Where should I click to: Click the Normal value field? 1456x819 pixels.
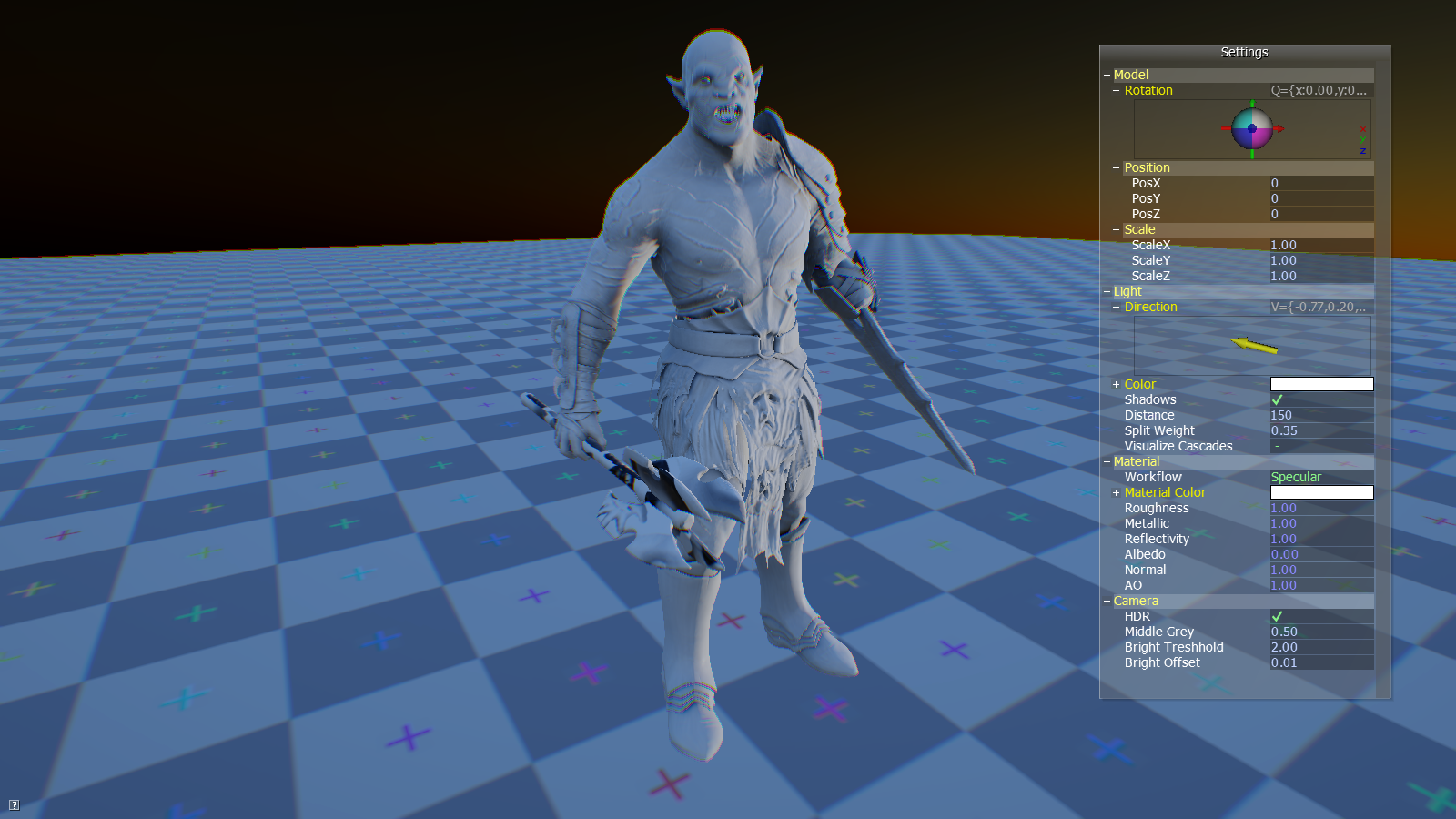(x=1321, y=570)
